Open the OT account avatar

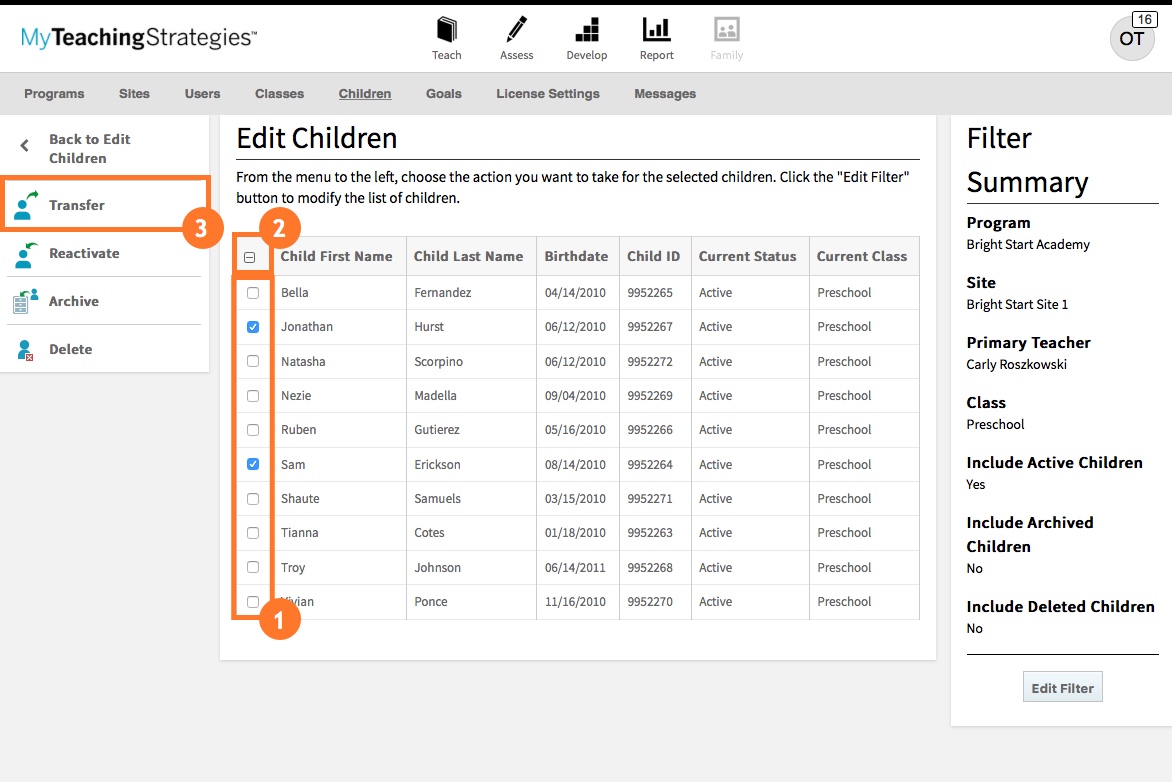[x=1131, y=38]
